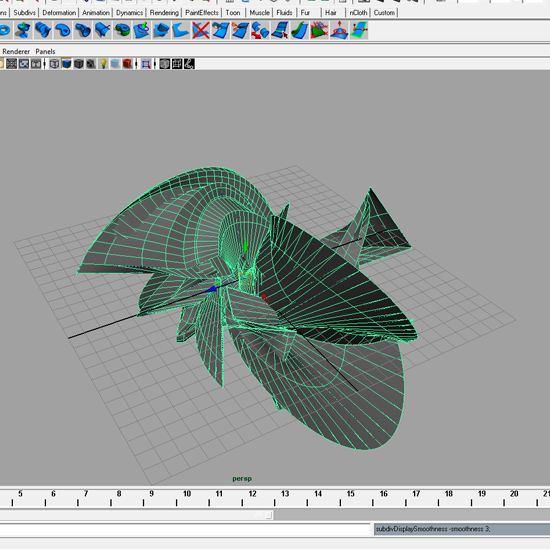Open the Toon shelf tab
550x550 pixels.
click(233, 13)
